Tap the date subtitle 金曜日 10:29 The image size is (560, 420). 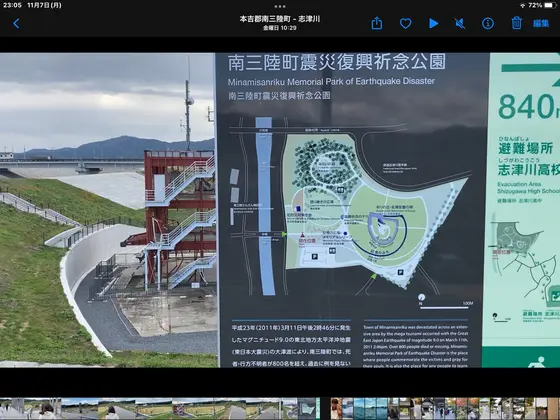point(280,28)
